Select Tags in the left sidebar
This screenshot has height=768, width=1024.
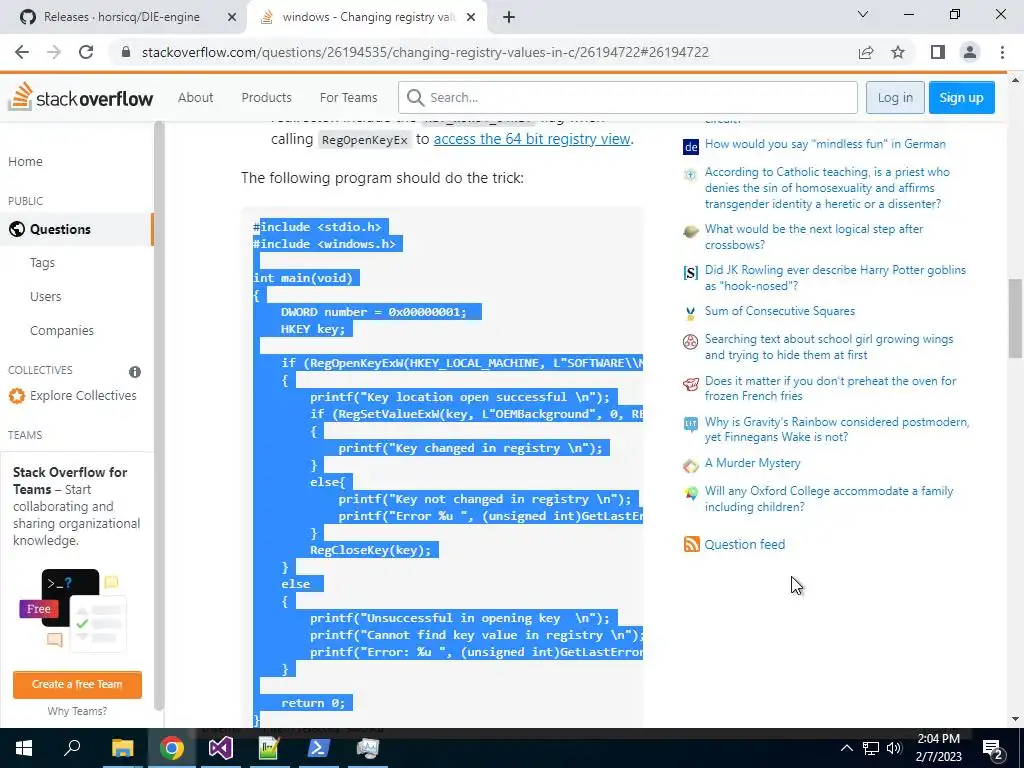[x=42, y=263]
